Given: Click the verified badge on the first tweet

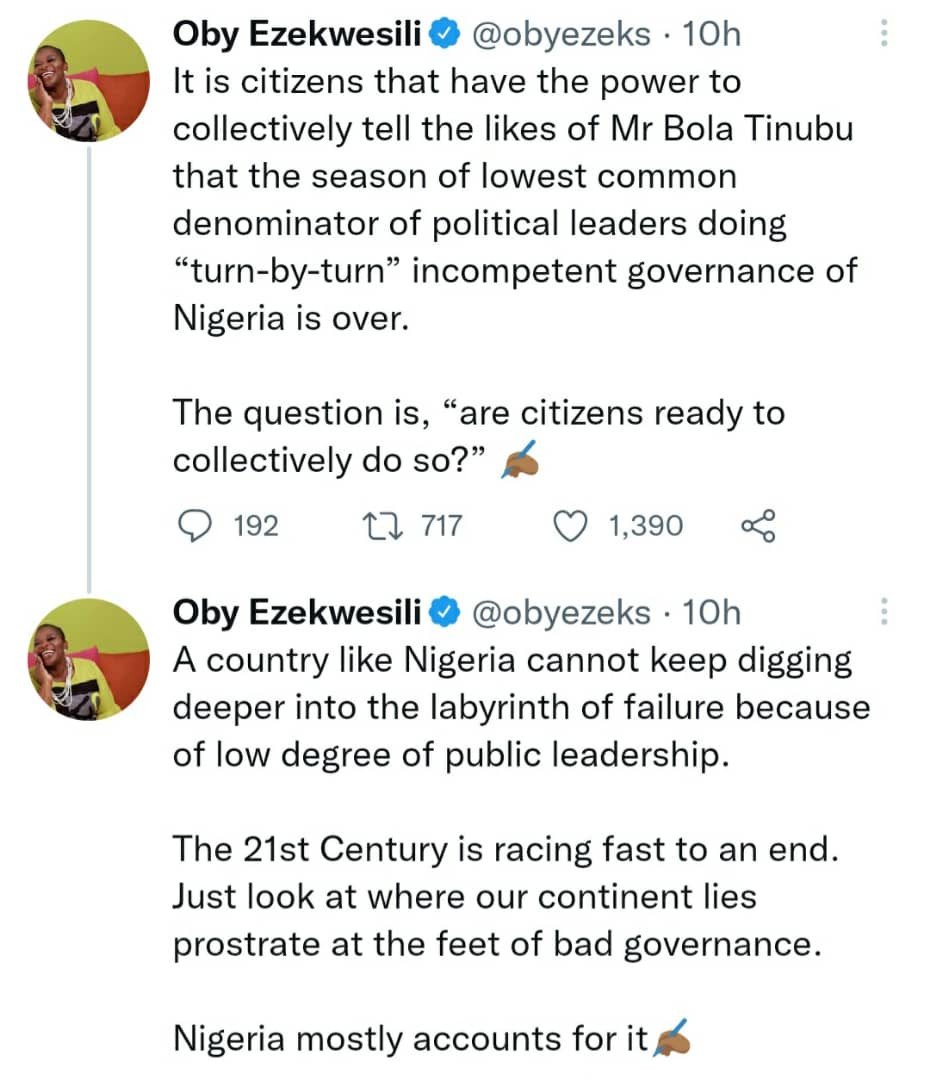Looking at the screenshot, I should click(444, 36).
